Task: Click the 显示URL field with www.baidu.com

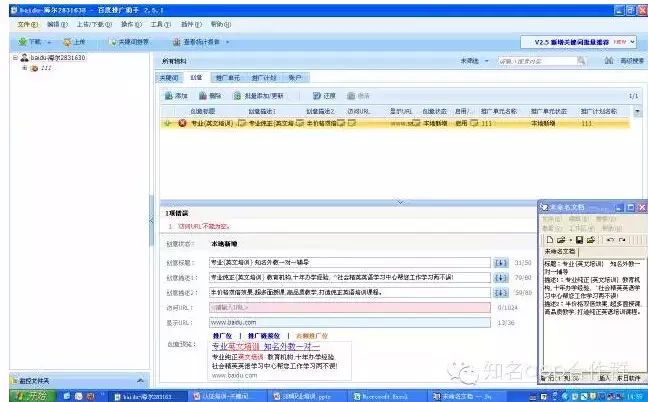Action: (x=350, y=322)
